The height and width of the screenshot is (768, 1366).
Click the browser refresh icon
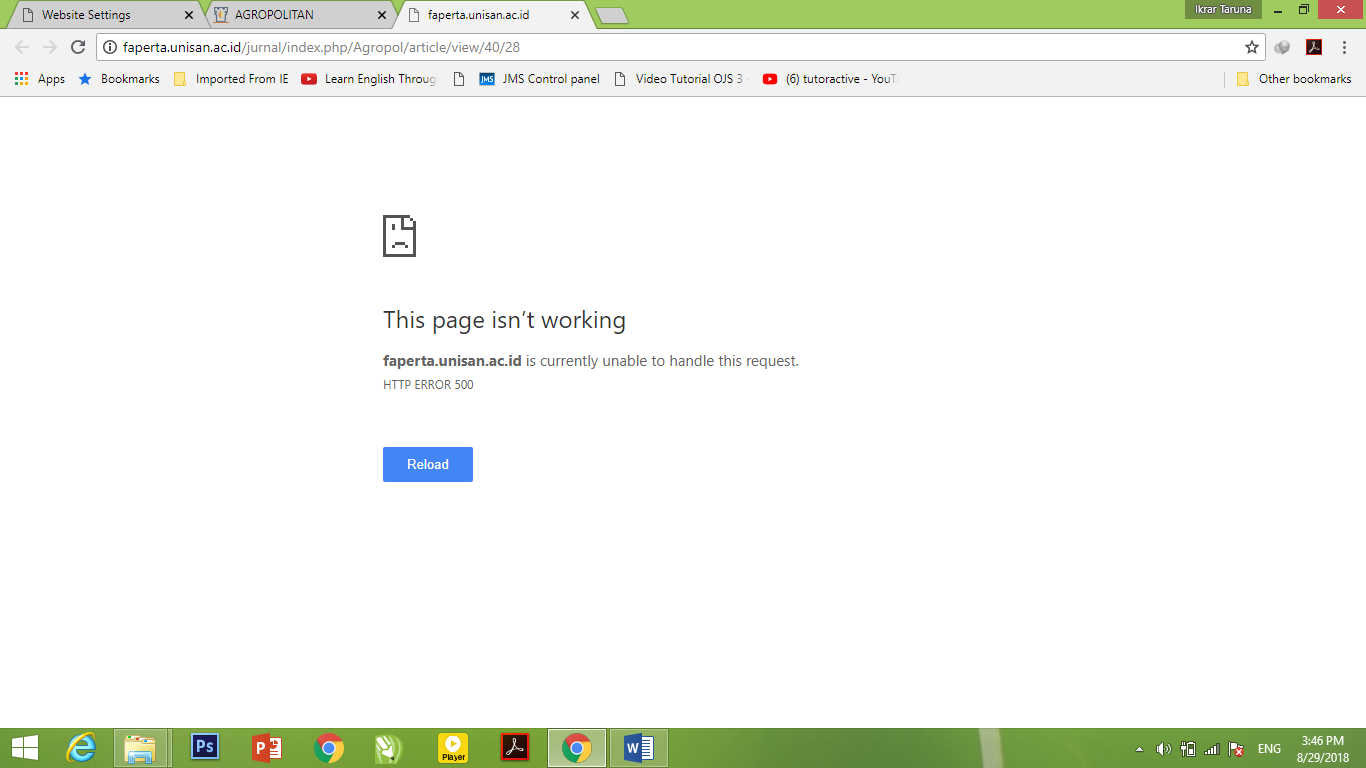coord(78,47)
